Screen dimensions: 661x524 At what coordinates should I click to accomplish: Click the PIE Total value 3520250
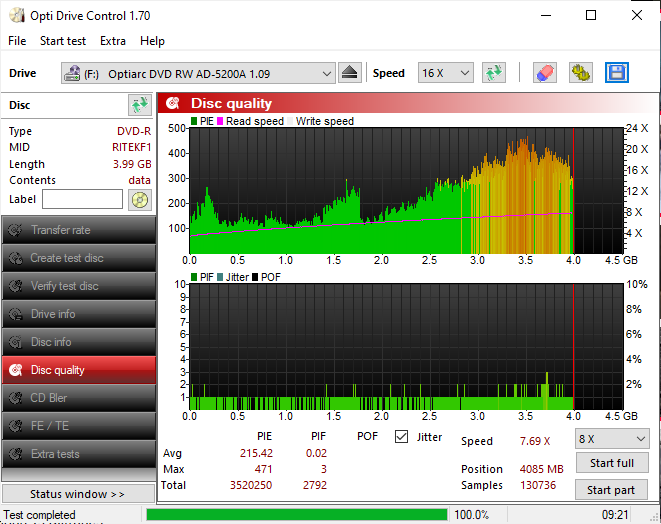[x=251, y=485]
